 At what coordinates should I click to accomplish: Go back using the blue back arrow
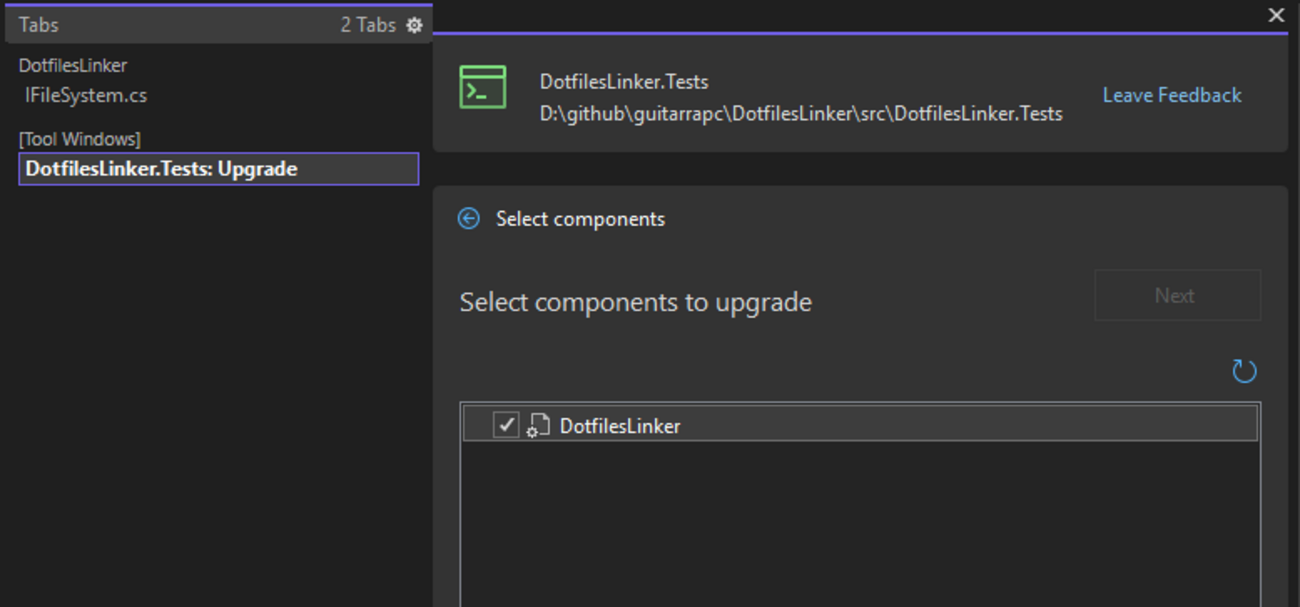coord(467,218)
